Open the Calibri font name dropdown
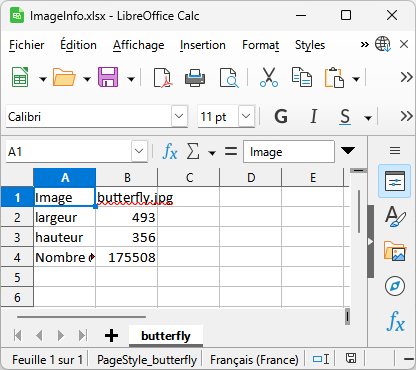Viewport: 416px width, 370px height. pyautogui.click(x=179, y=116)
